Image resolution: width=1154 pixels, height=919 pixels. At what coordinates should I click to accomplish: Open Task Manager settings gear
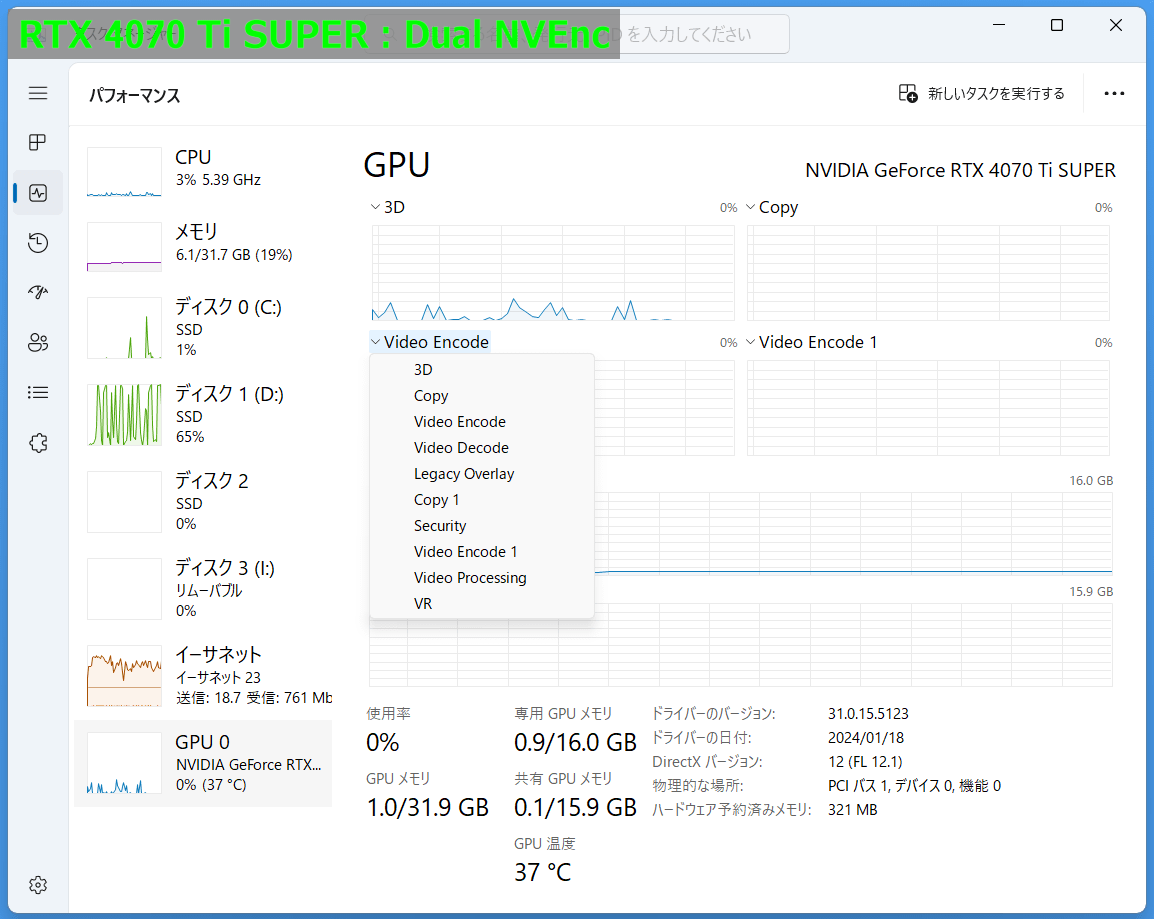pyautogui.click(x=38, y=884)
